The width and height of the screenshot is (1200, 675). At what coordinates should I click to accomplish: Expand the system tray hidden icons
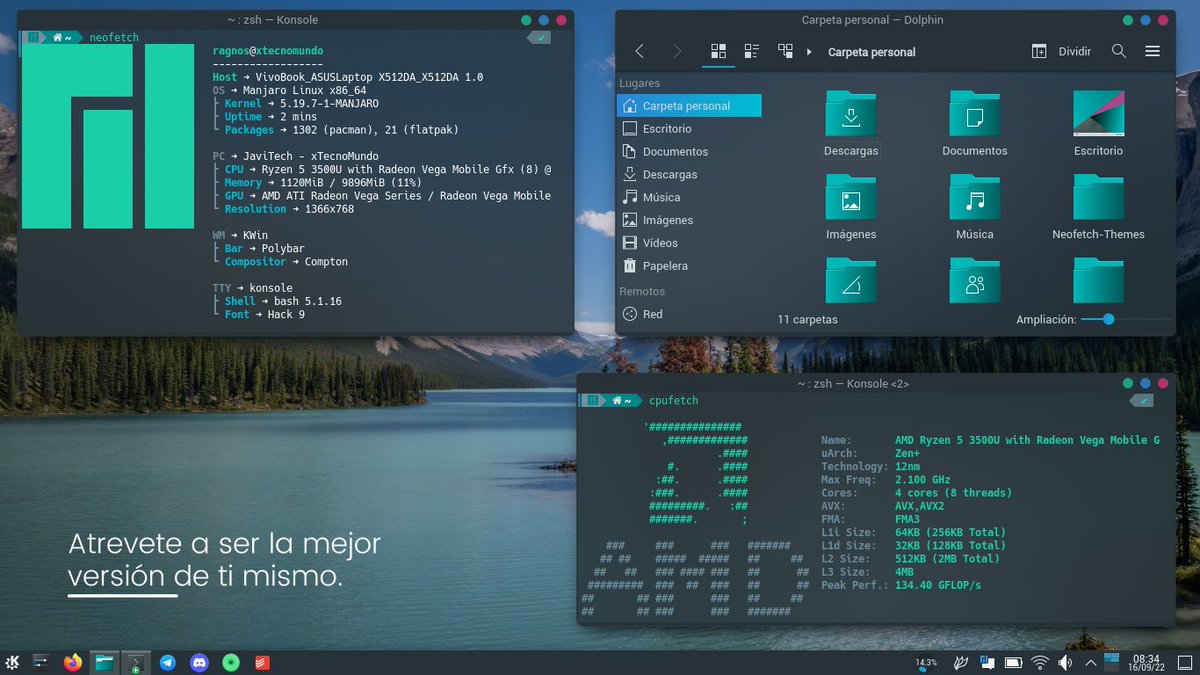[1092, 662]
